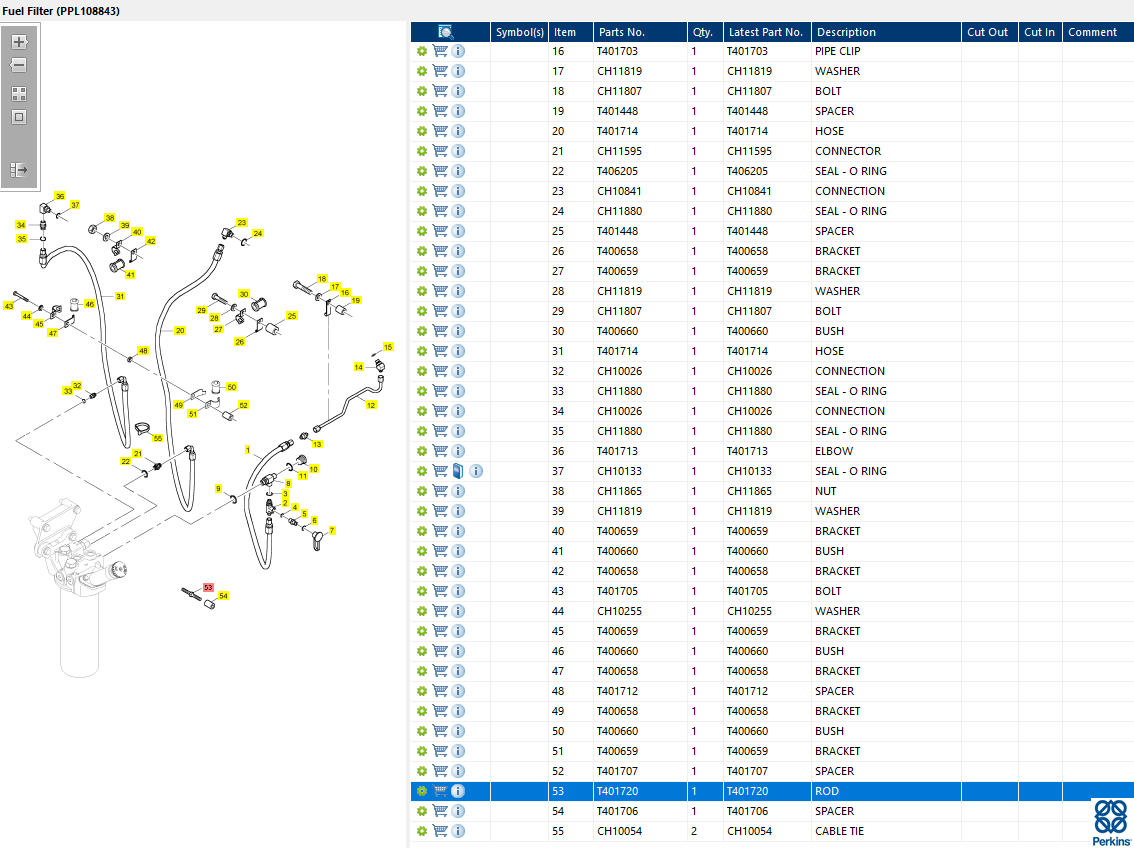This screenshot has height=848, width=1134.
Task: Open info for selected item 53 ROD
Action: pos(458,791)
